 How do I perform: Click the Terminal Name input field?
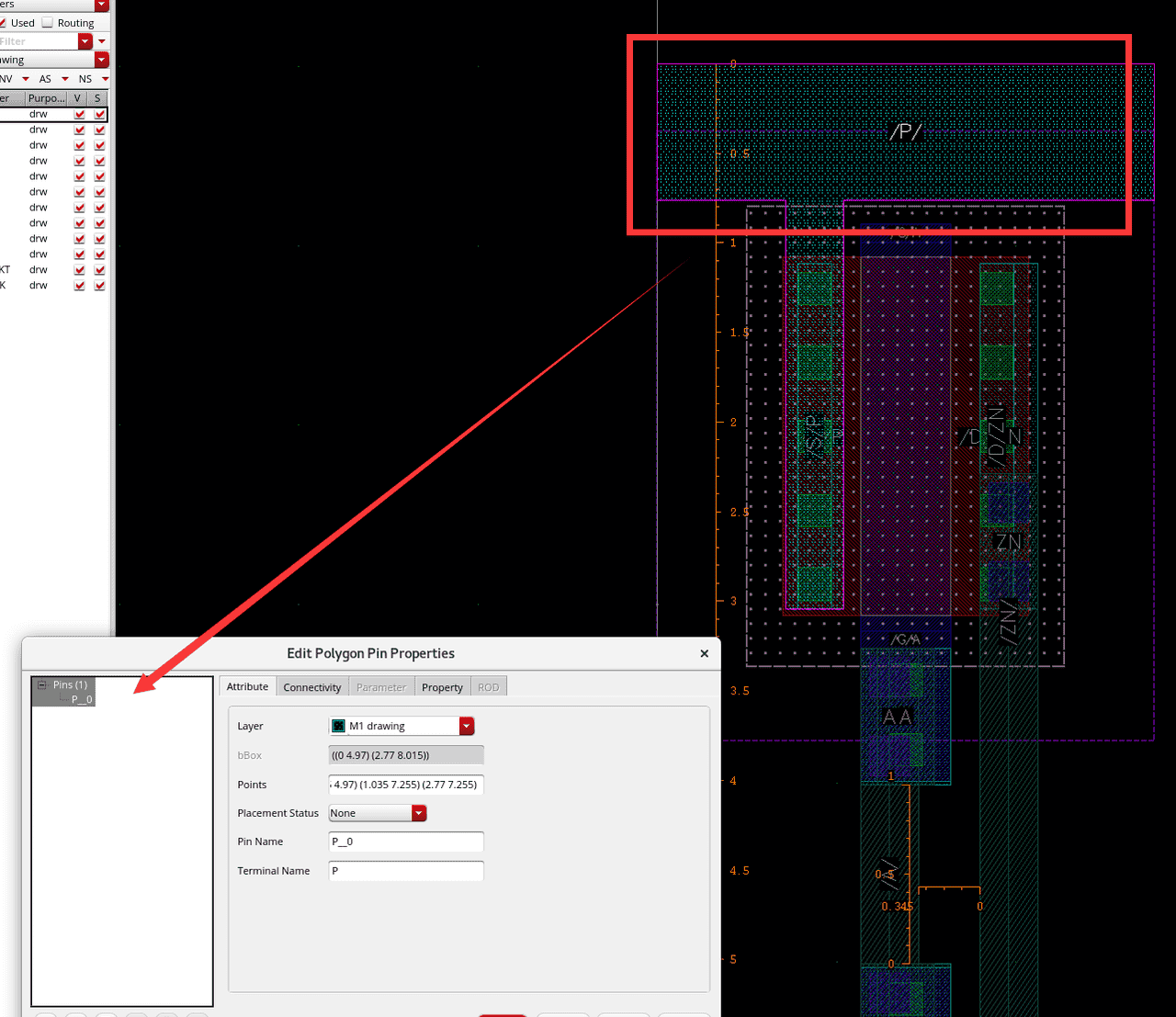(x=406, y=871)
